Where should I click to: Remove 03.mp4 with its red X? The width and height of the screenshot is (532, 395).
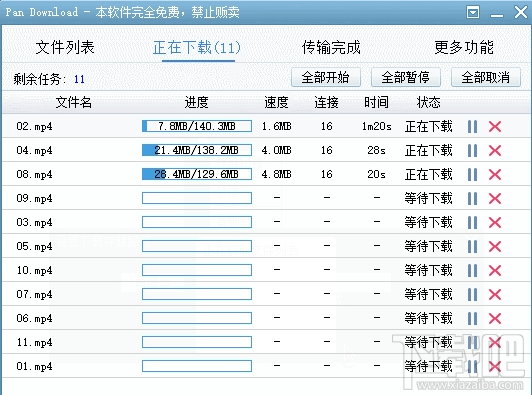(x=495, y=223)
